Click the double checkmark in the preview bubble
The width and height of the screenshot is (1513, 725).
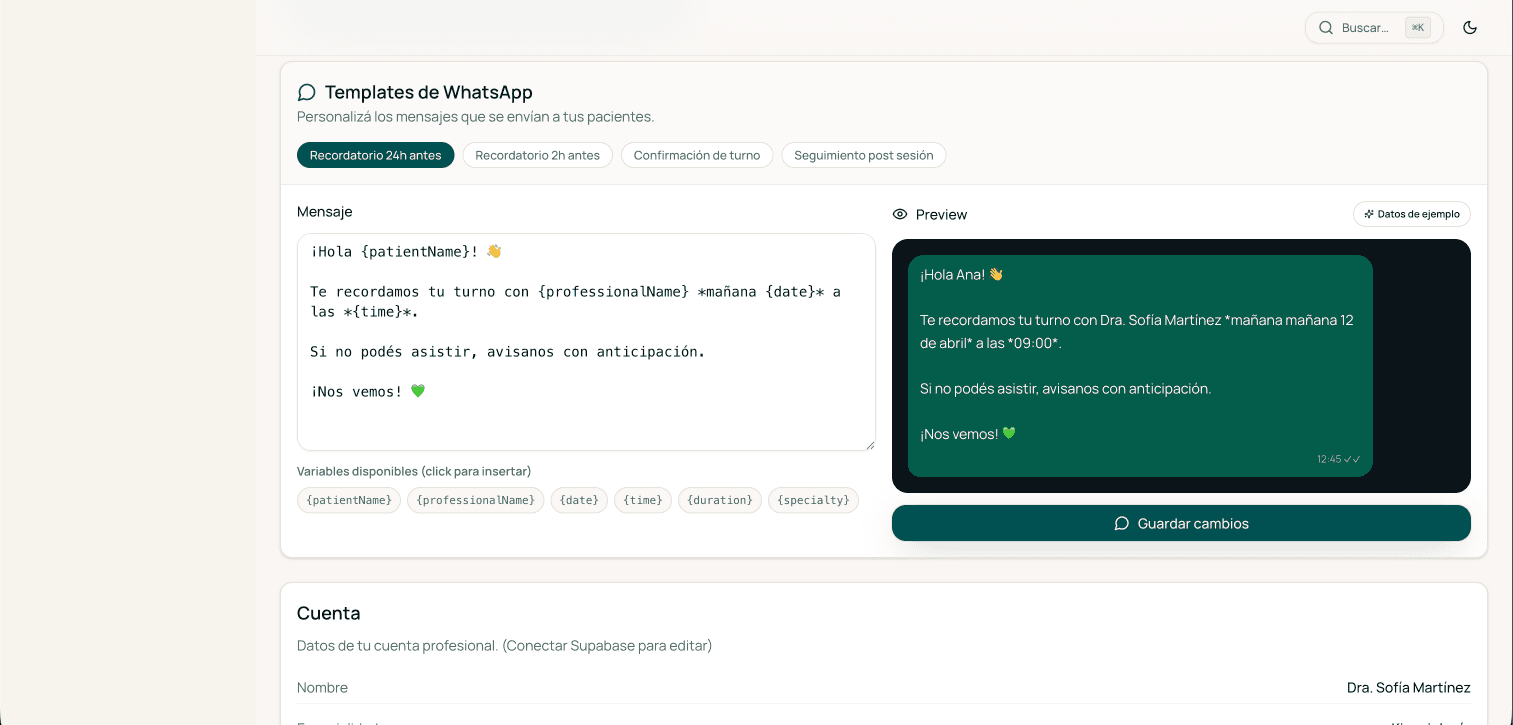point(1352,458)
